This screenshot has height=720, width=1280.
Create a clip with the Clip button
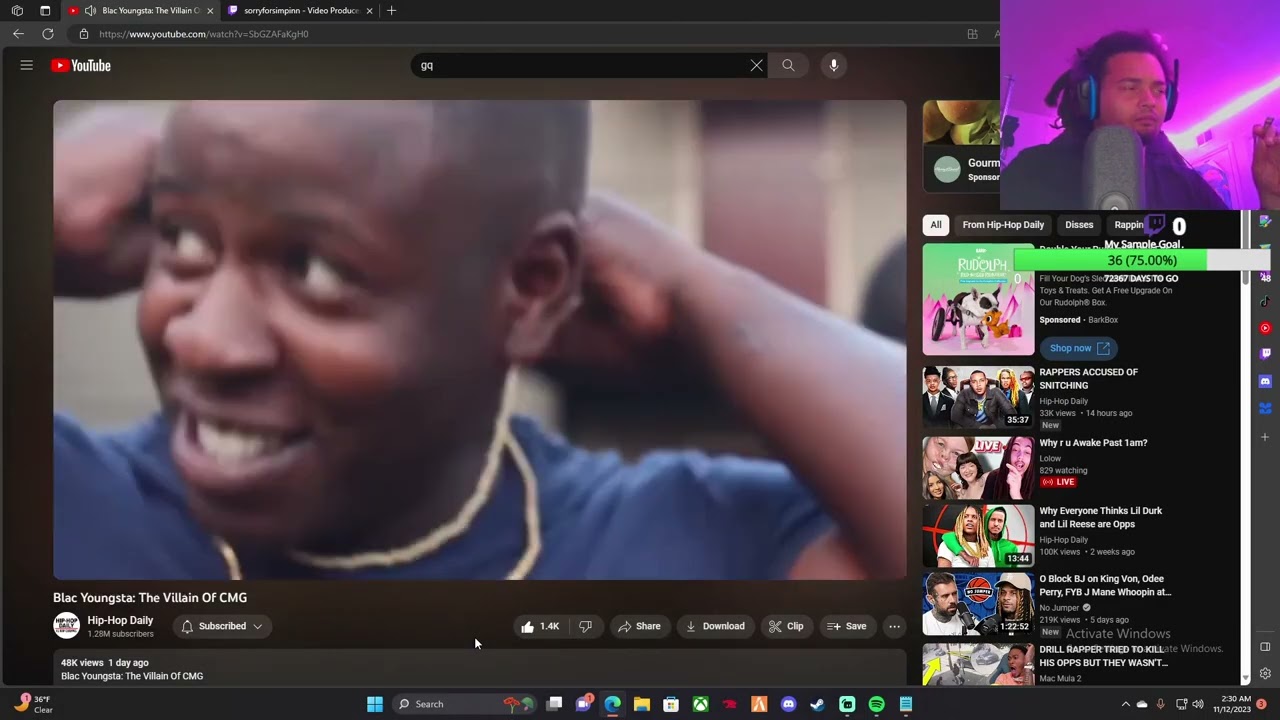(786, 626)
